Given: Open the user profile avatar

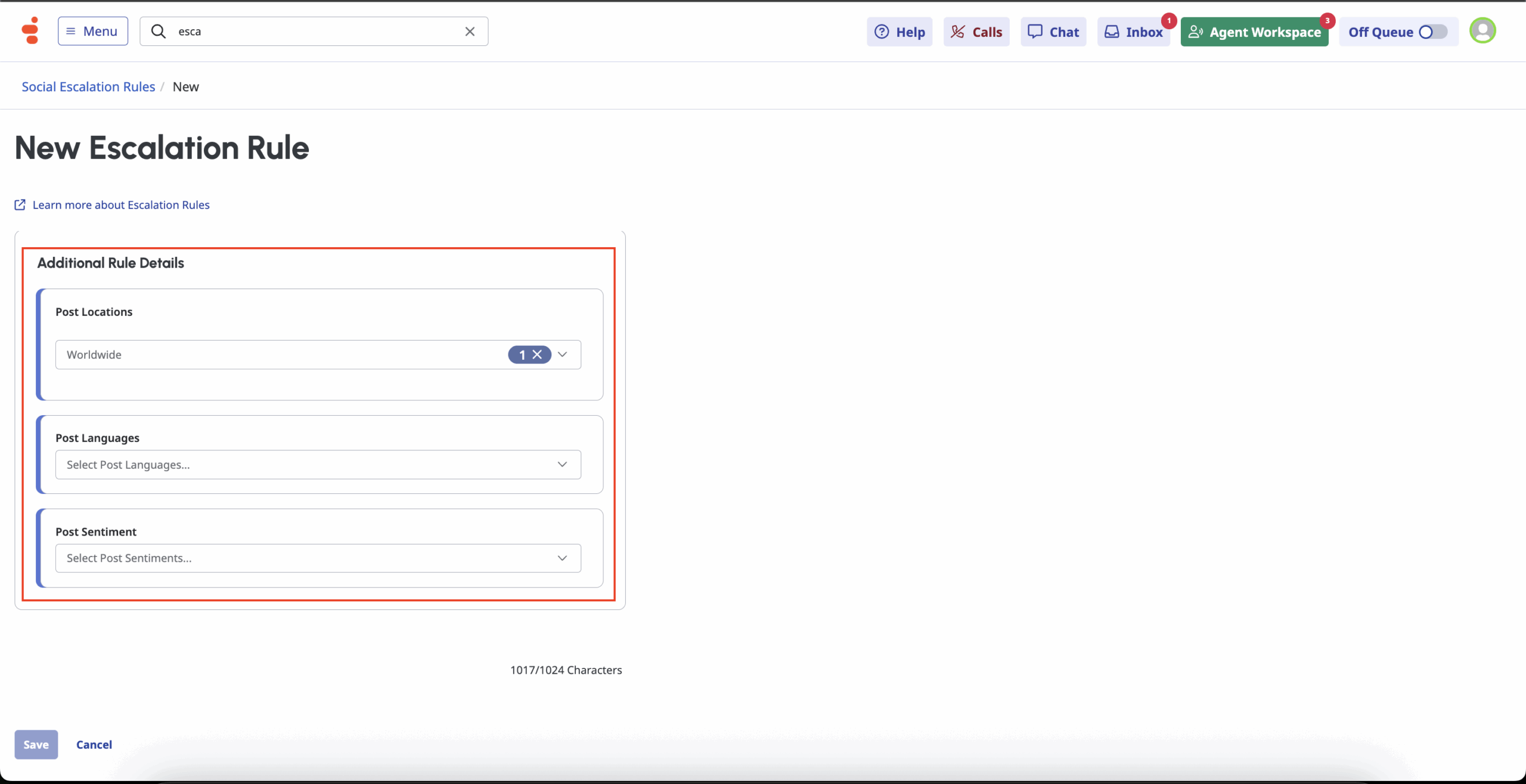Looking at the screenshot, I should point(1482,31).
